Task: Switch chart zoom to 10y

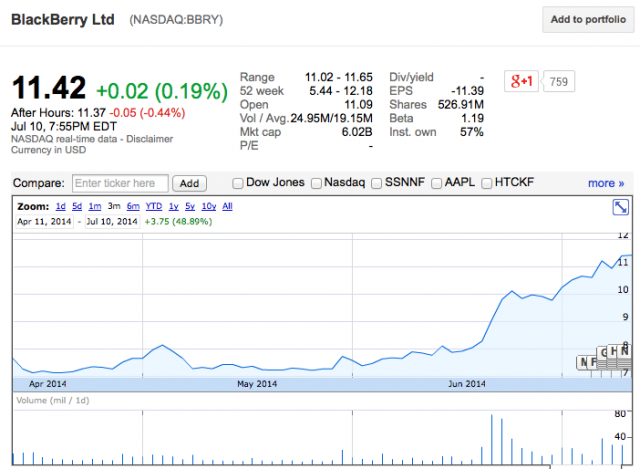Action: pos(209,206)
